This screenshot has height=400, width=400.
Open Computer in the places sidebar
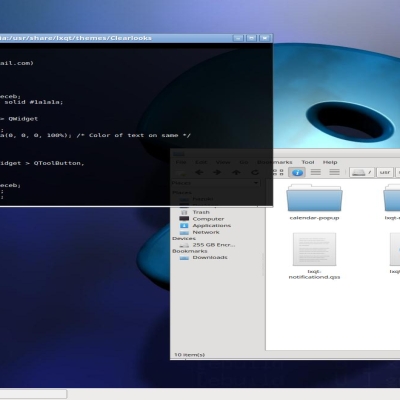tap(208, 219)
